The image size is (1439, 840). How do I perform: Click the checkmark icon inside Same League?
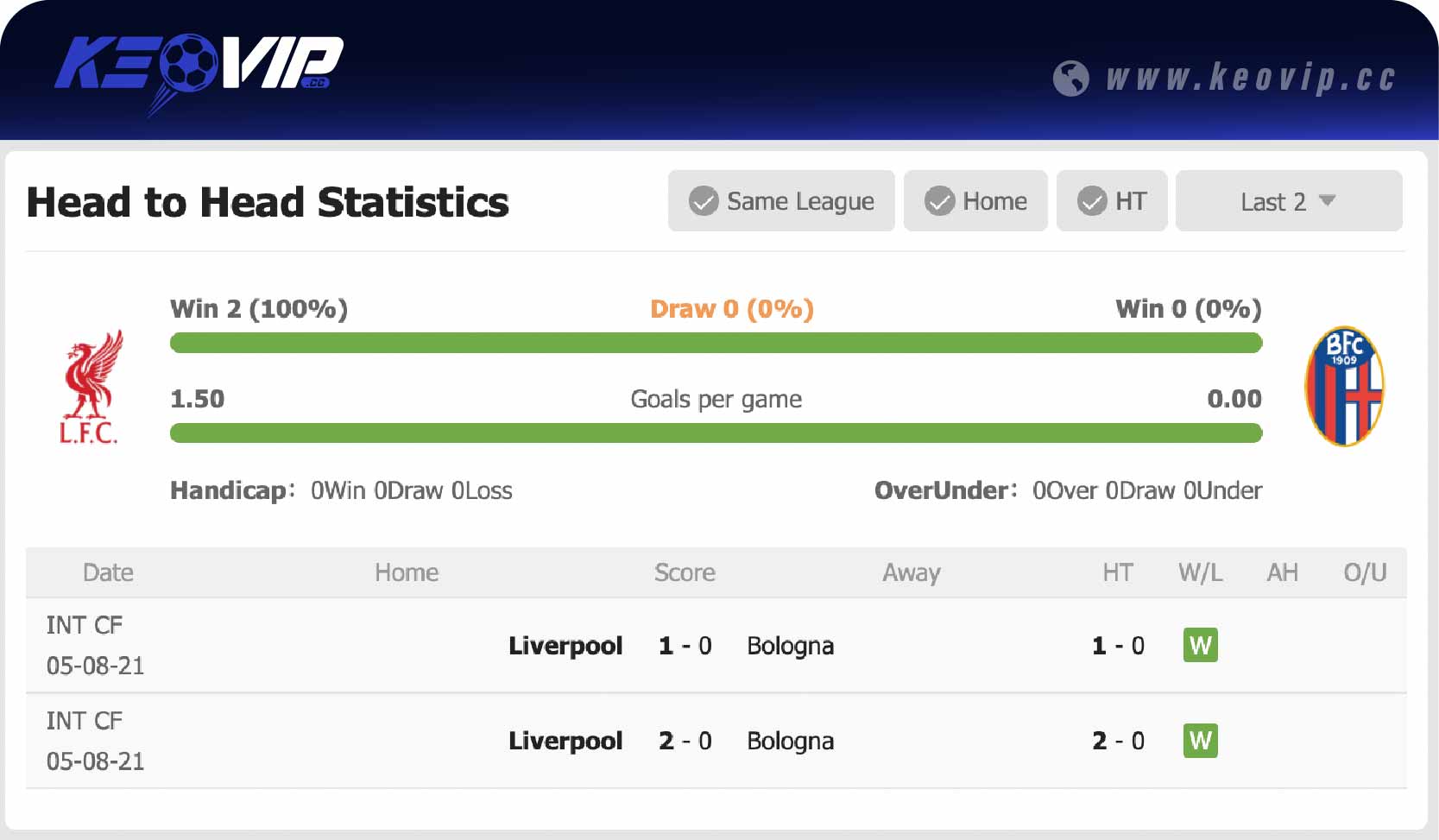(x=702, y=201)
